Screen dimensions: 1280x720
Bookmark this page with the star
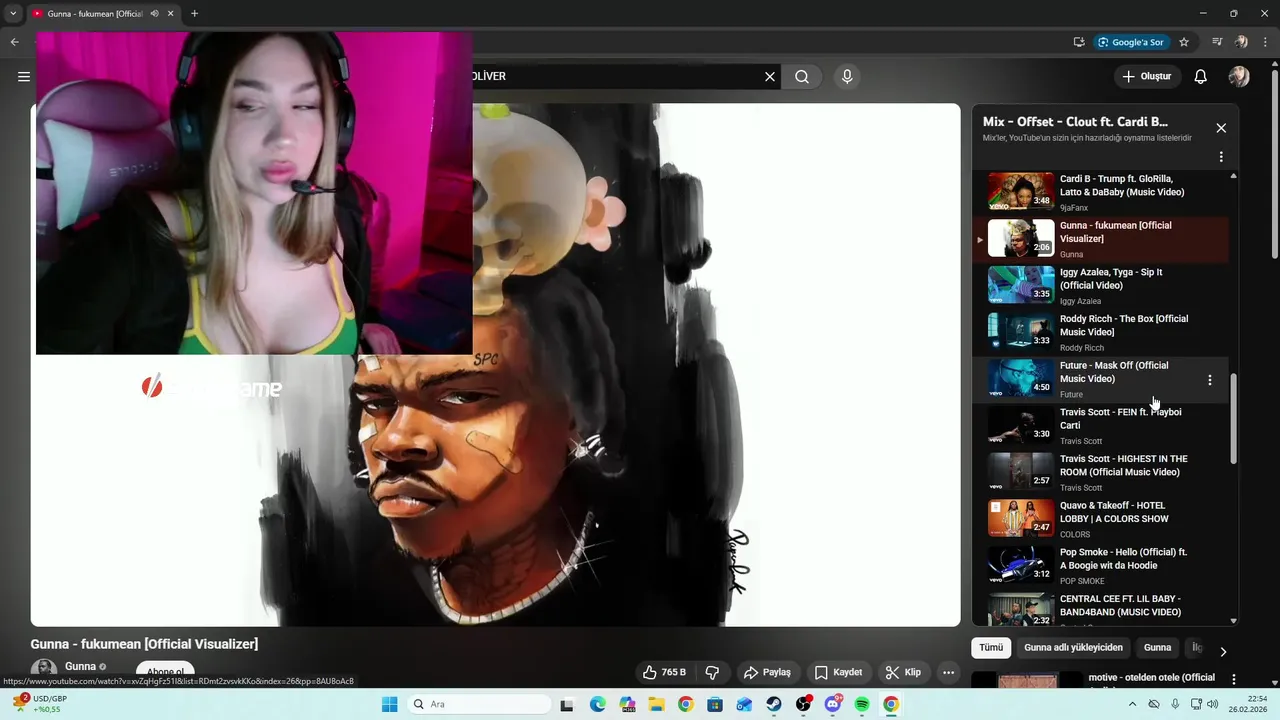pos(1184,42)
